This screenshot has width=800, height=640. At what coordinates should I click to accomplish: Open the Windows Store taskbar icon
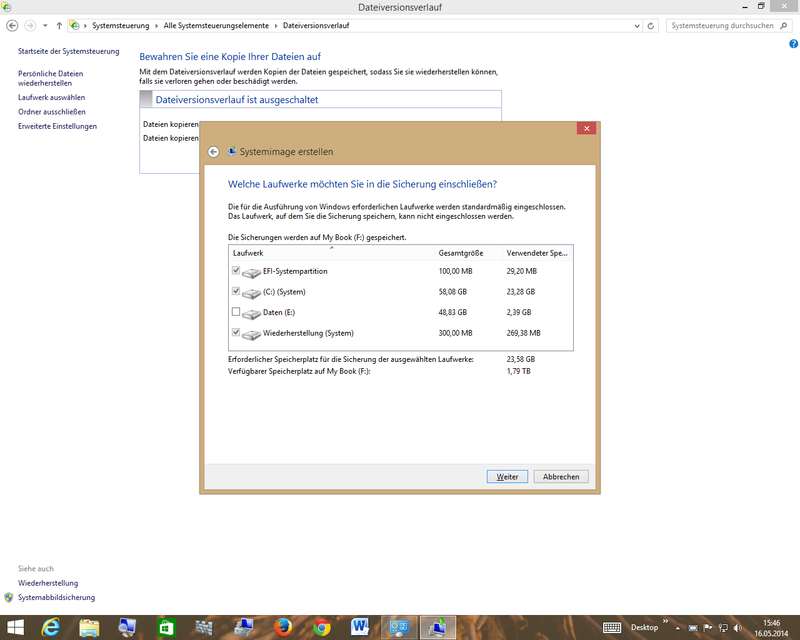coord(166,627)
